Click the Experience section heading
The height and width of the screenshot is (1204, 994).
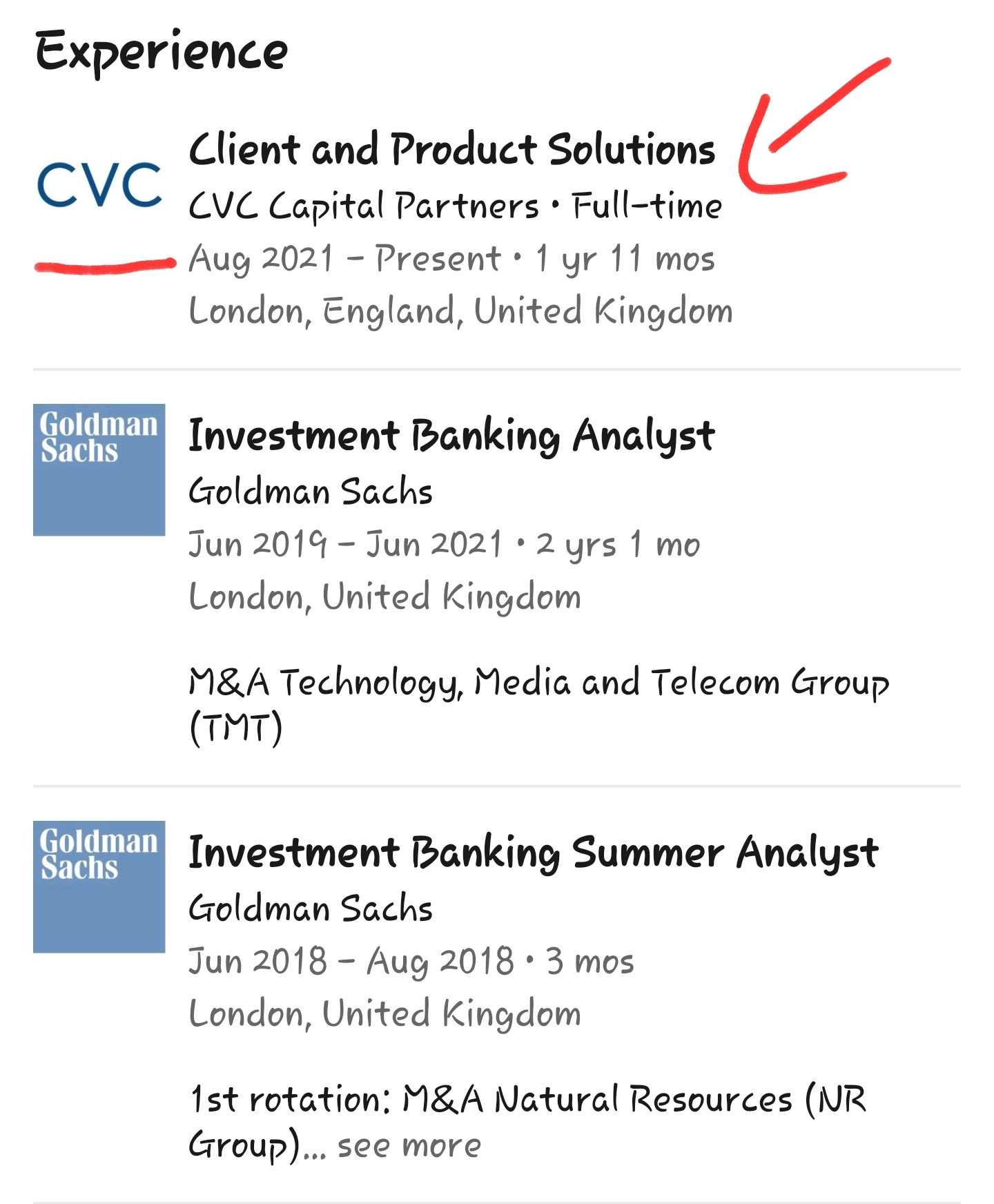pyautogui.click(x=162, y=52)
